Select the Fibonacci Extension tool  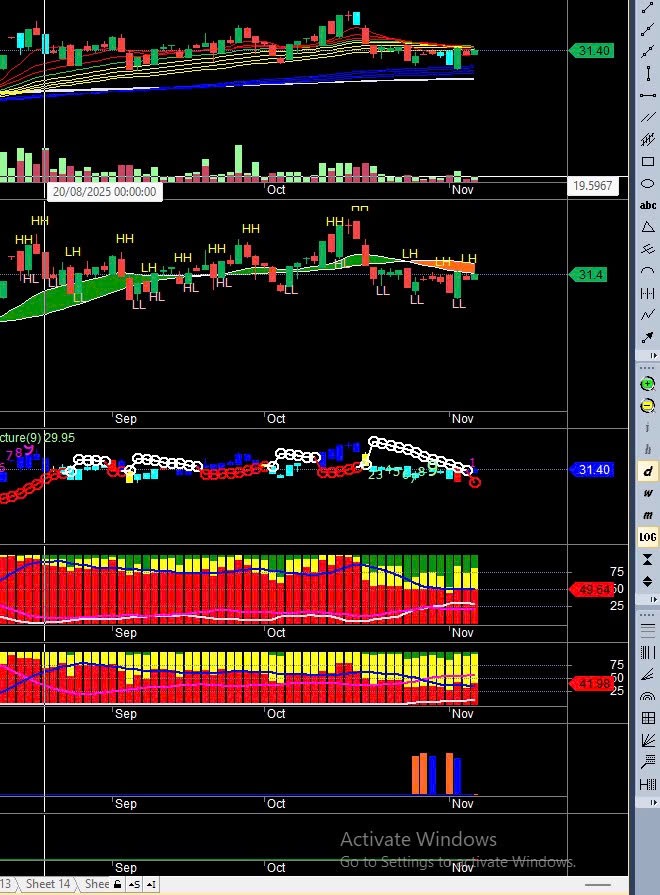[647, 762]
